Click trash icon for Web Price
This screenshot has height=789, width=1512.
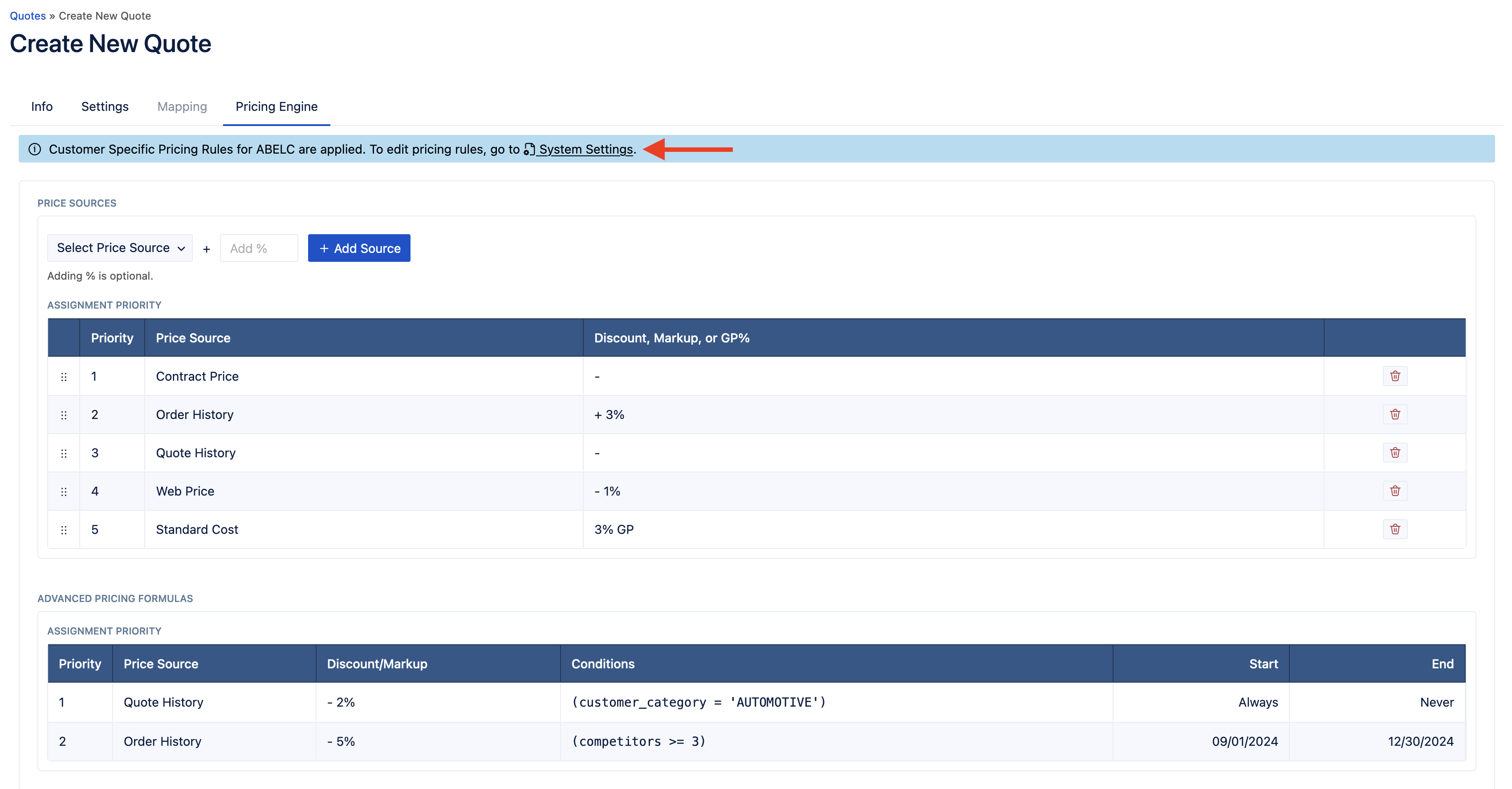coord(1394,491)
